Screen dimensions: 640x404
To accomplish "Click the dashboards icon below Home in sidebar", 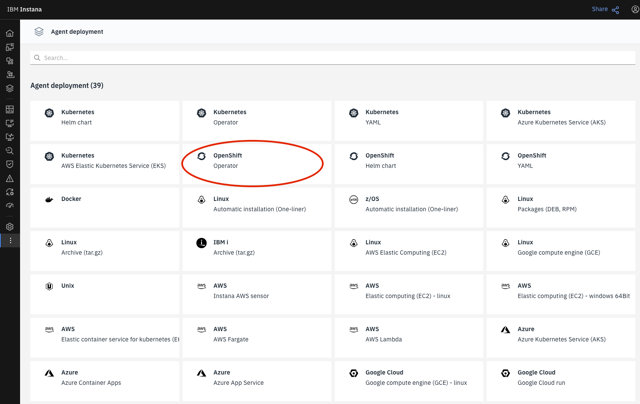I will tap(10, 47).
